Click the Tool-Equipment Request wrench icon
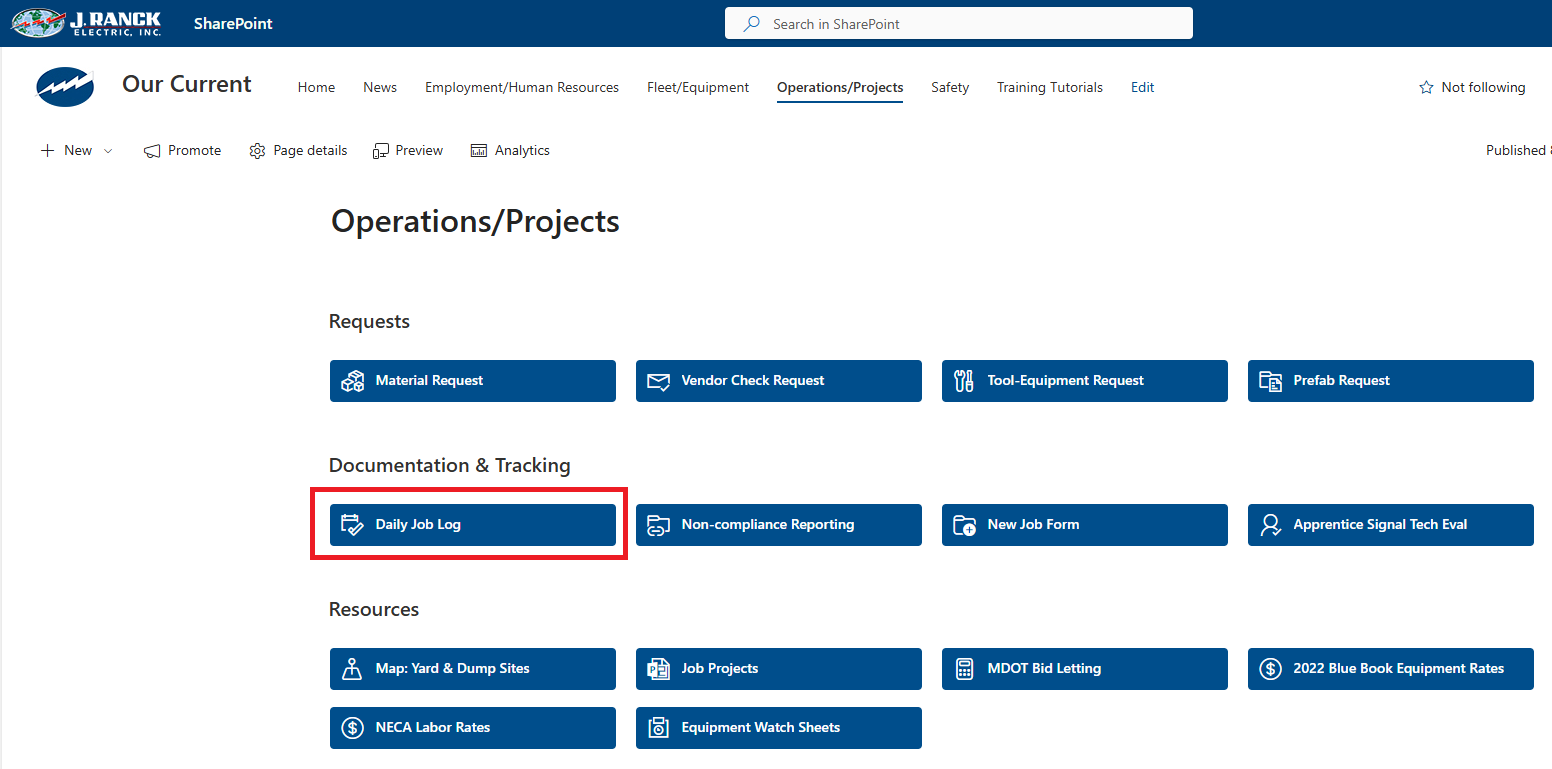 point(964,381)
